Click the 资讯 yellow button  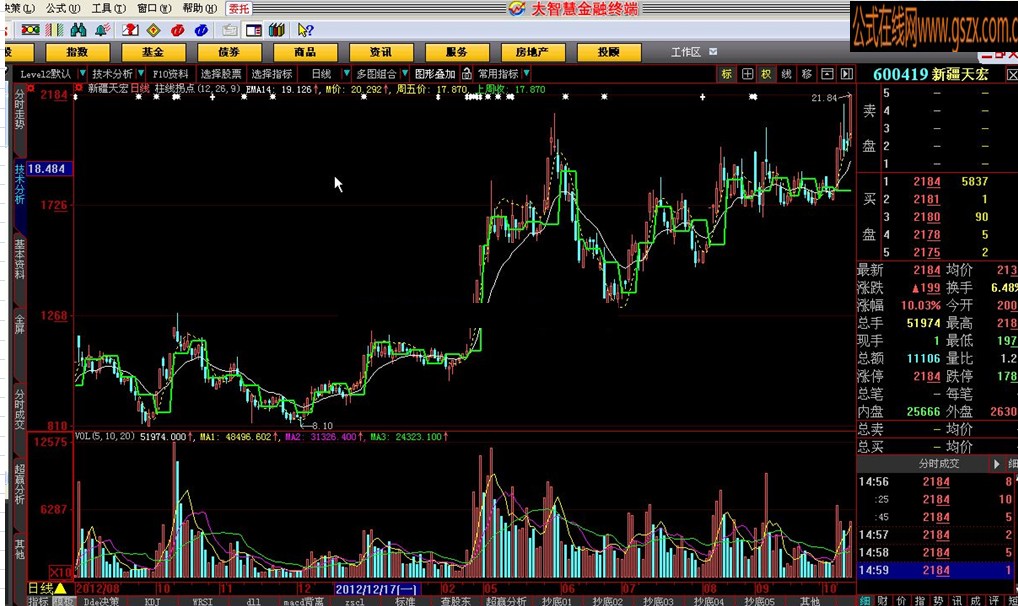pos(381,52)
